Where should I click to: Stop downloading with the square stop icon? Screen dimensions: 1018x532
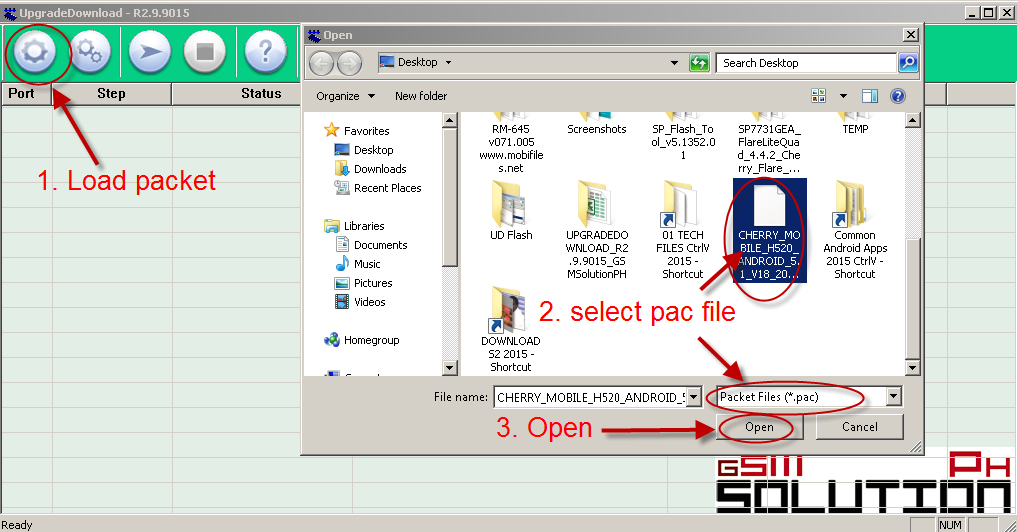[x=205, y=51]
